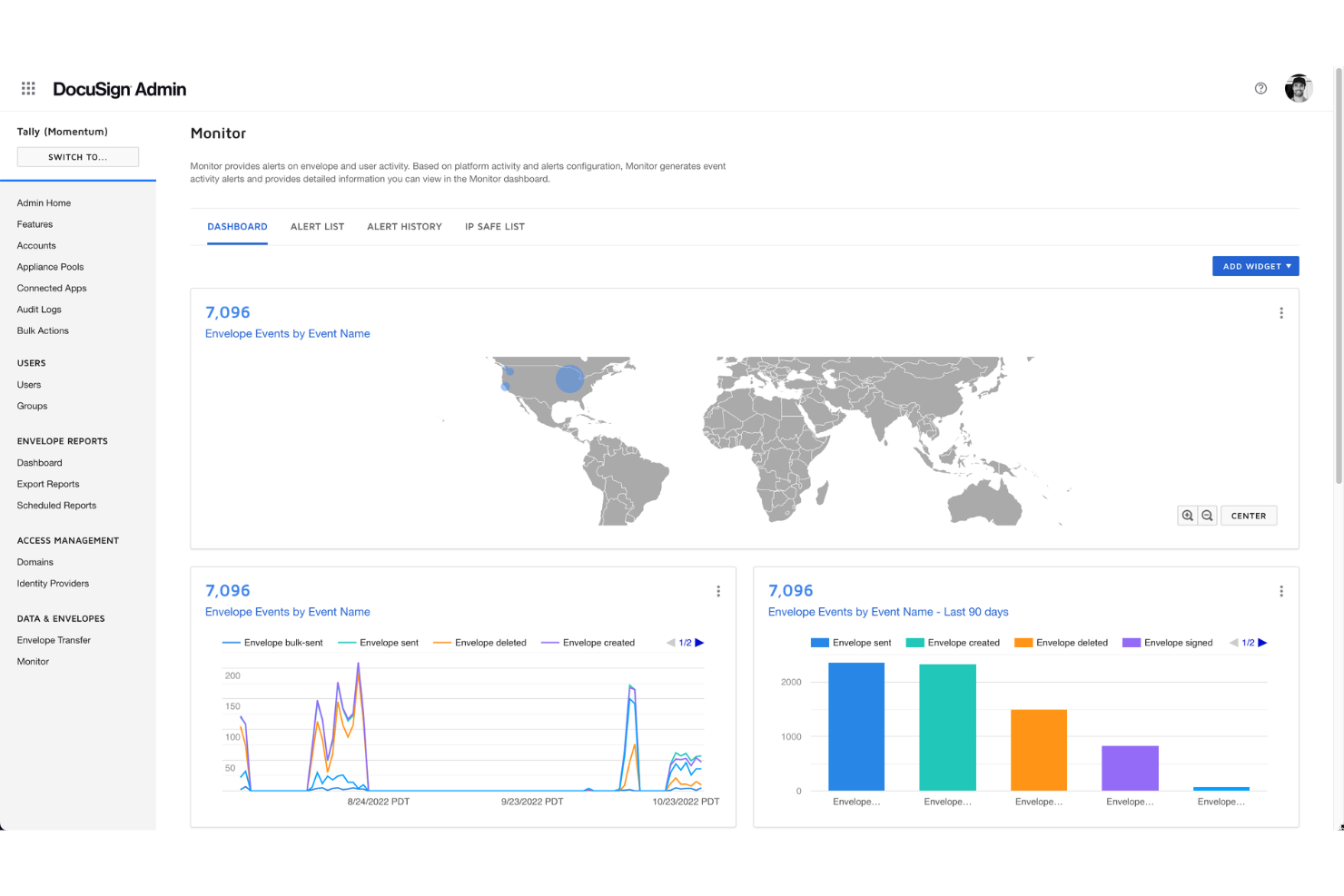Click the zoom-in icon on the world map
Image resolution: width=1344 pixels, height=896 pixels.
pos(1187,515)
